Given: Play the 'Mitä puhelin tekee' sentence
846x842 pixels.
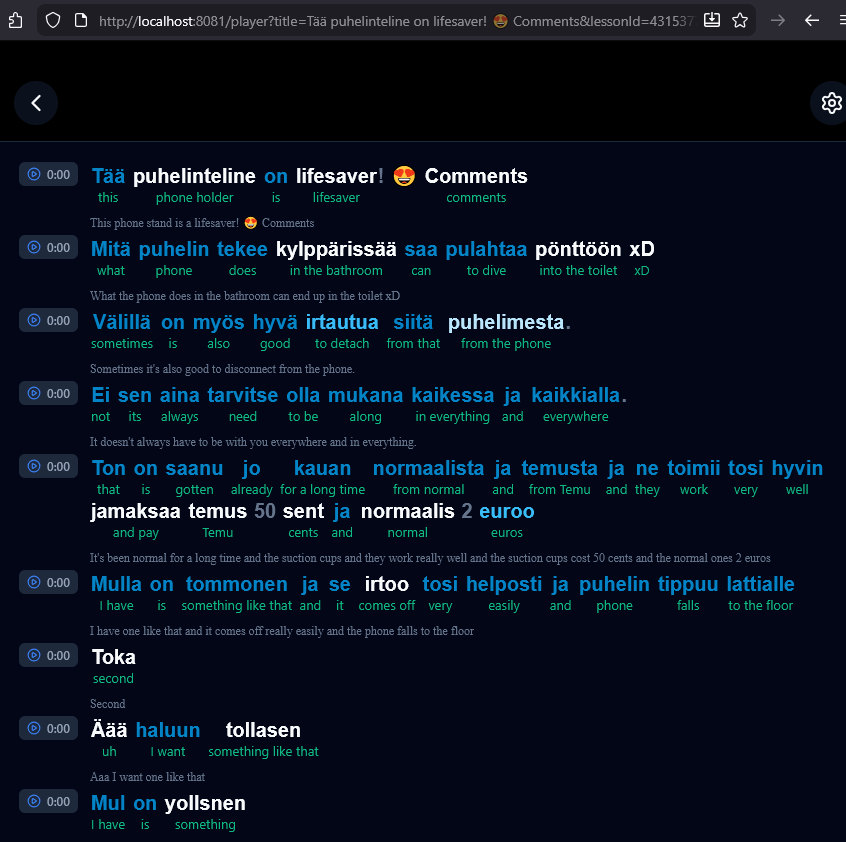Looking at the screenshot, I should 49,247.
